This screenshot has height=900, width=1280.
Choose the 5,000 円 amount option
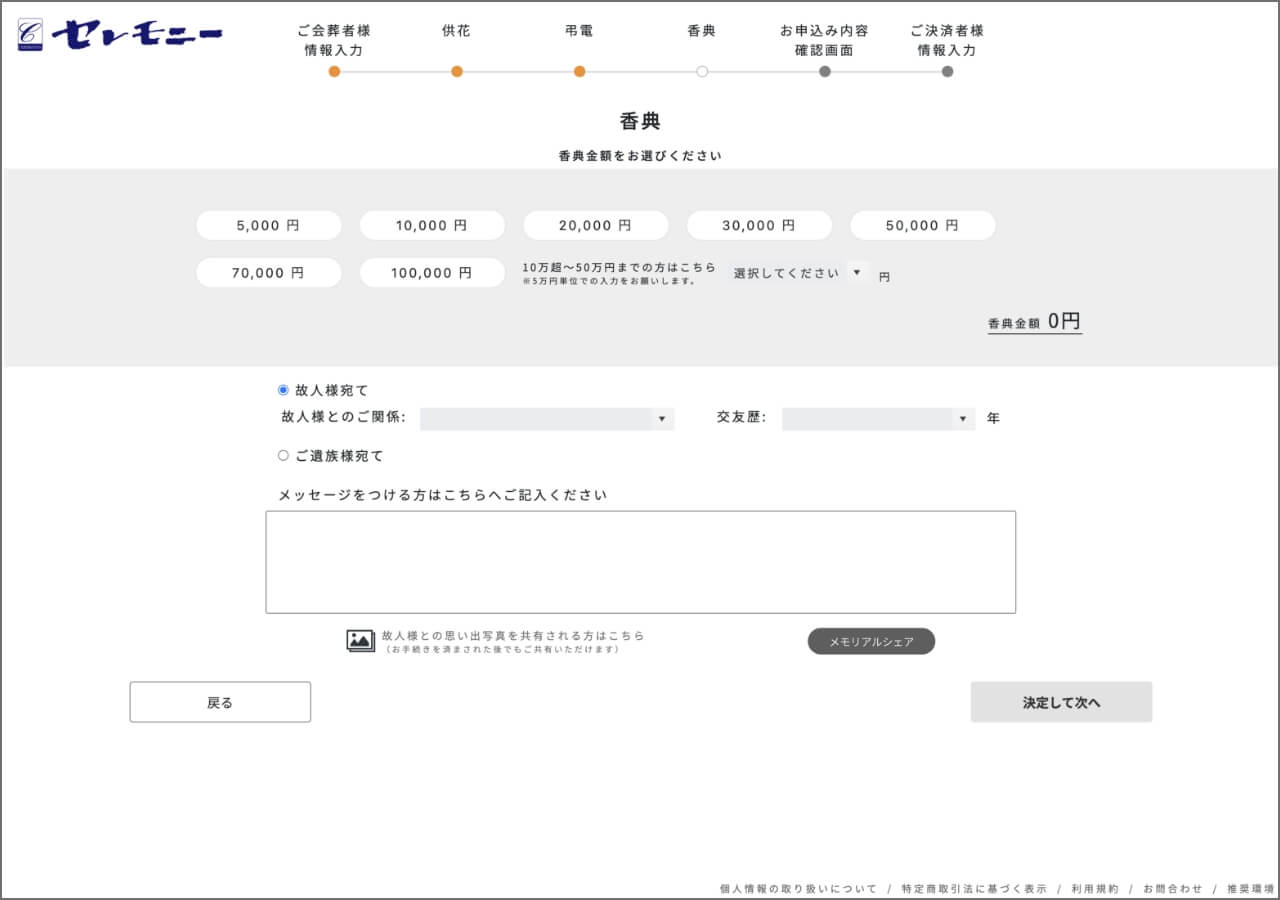[x=268, y=226]
